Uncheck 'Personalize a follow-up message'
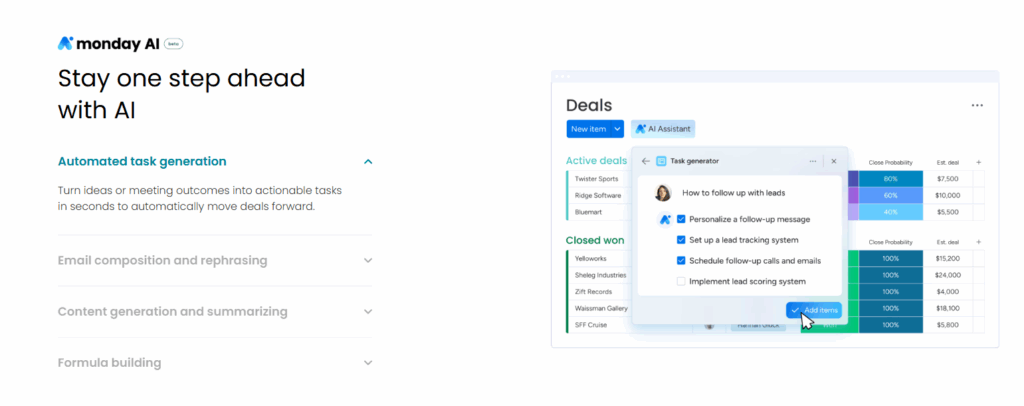The height and width of the screenshot is (406, 1024). pyautogui.click(x=681, y=219)
